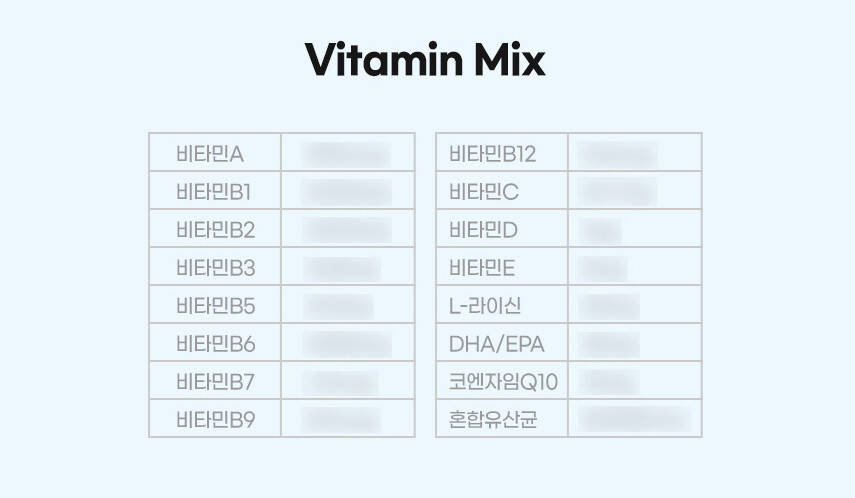855x498 pixels.
Task: Select the 비타민B2 table cell
Action: [x=215, y=230]
